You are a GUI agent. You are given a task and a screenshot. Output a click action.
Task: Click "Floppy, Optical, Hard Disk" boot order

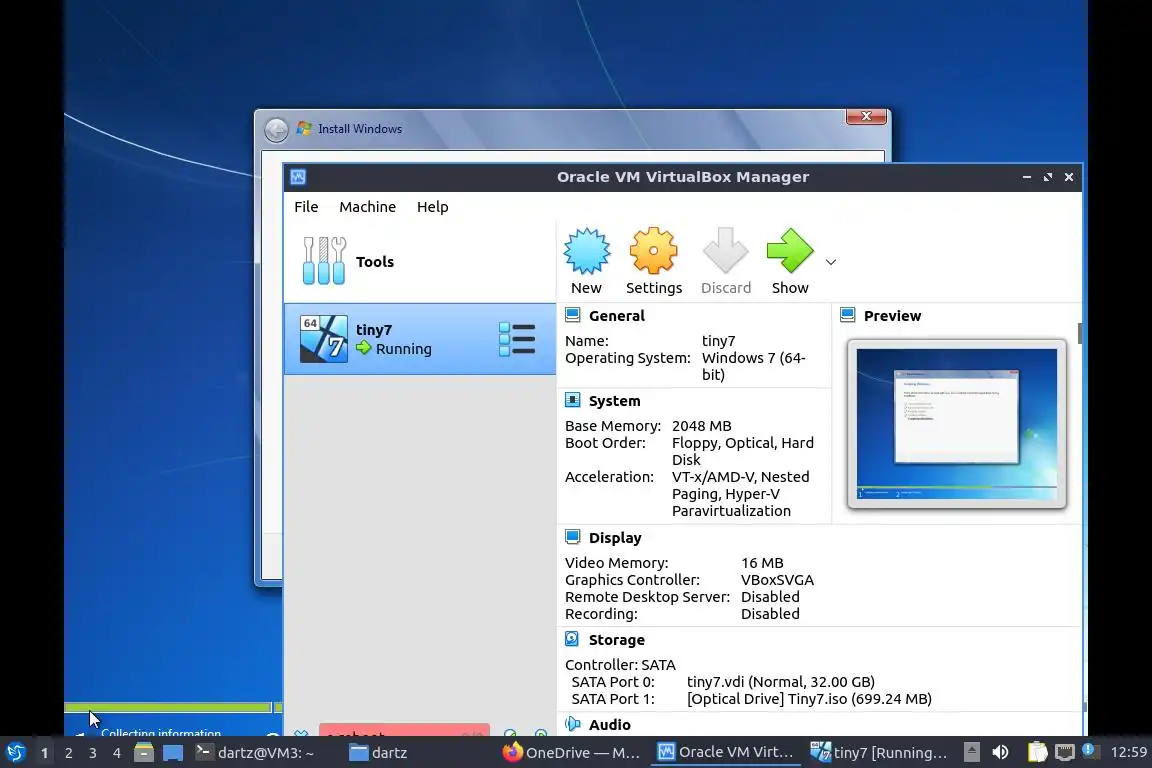[743, 451]
